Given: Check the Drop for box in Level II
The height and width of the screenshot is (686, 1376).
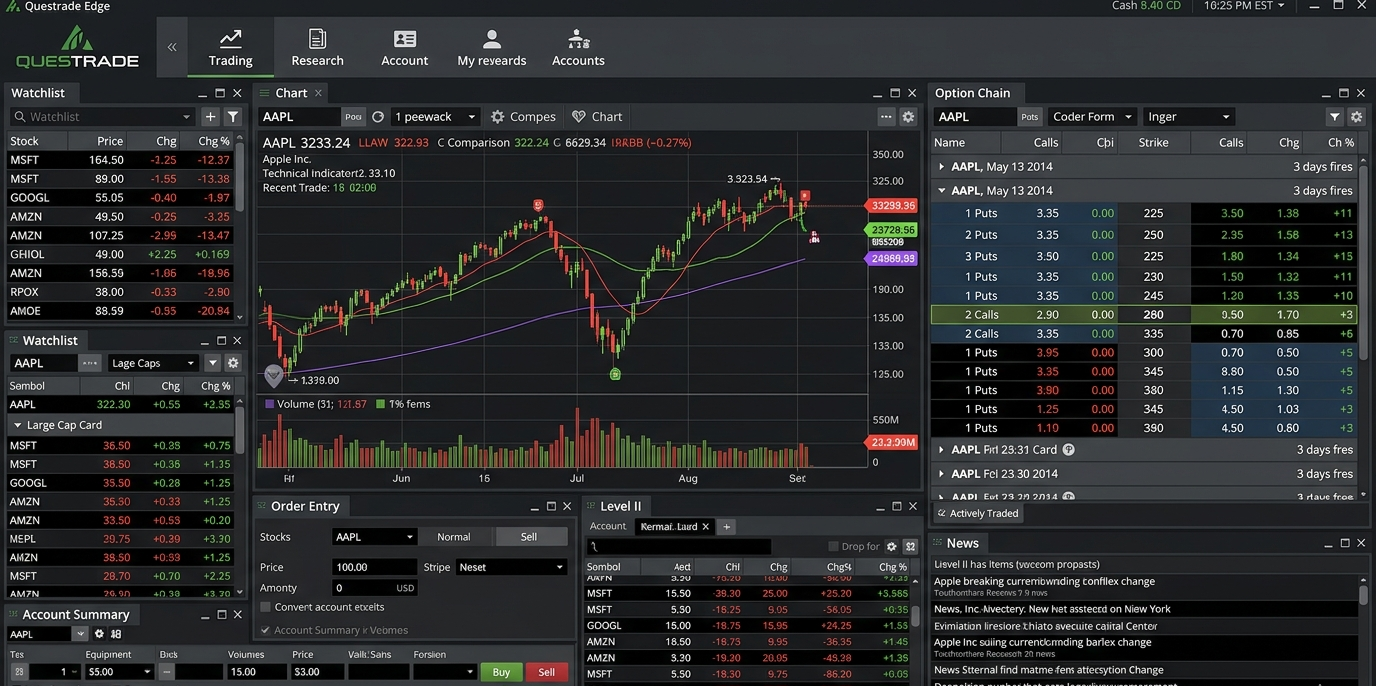Looking at the screenshot, I should click(x=833, y=545).
